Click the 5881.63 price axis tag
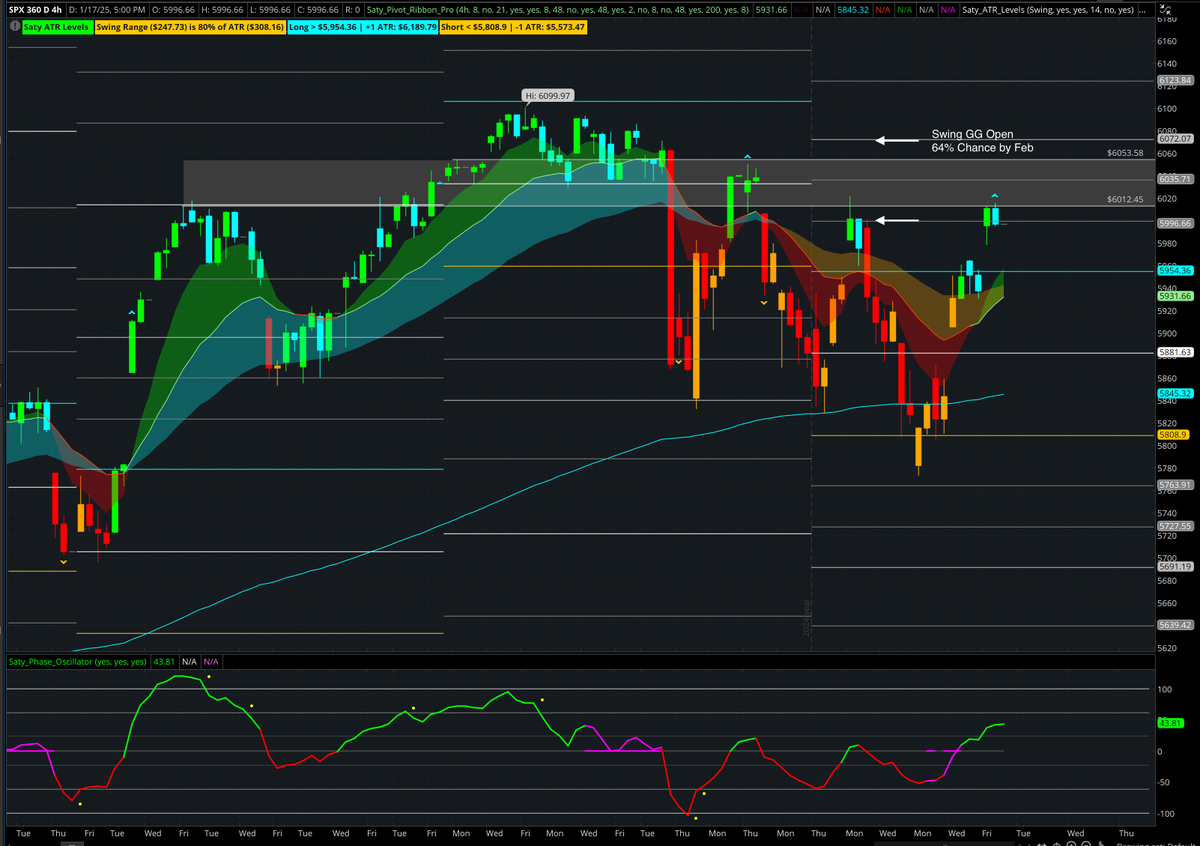This screenshot has height=846, width=1200. (1175, 352)
